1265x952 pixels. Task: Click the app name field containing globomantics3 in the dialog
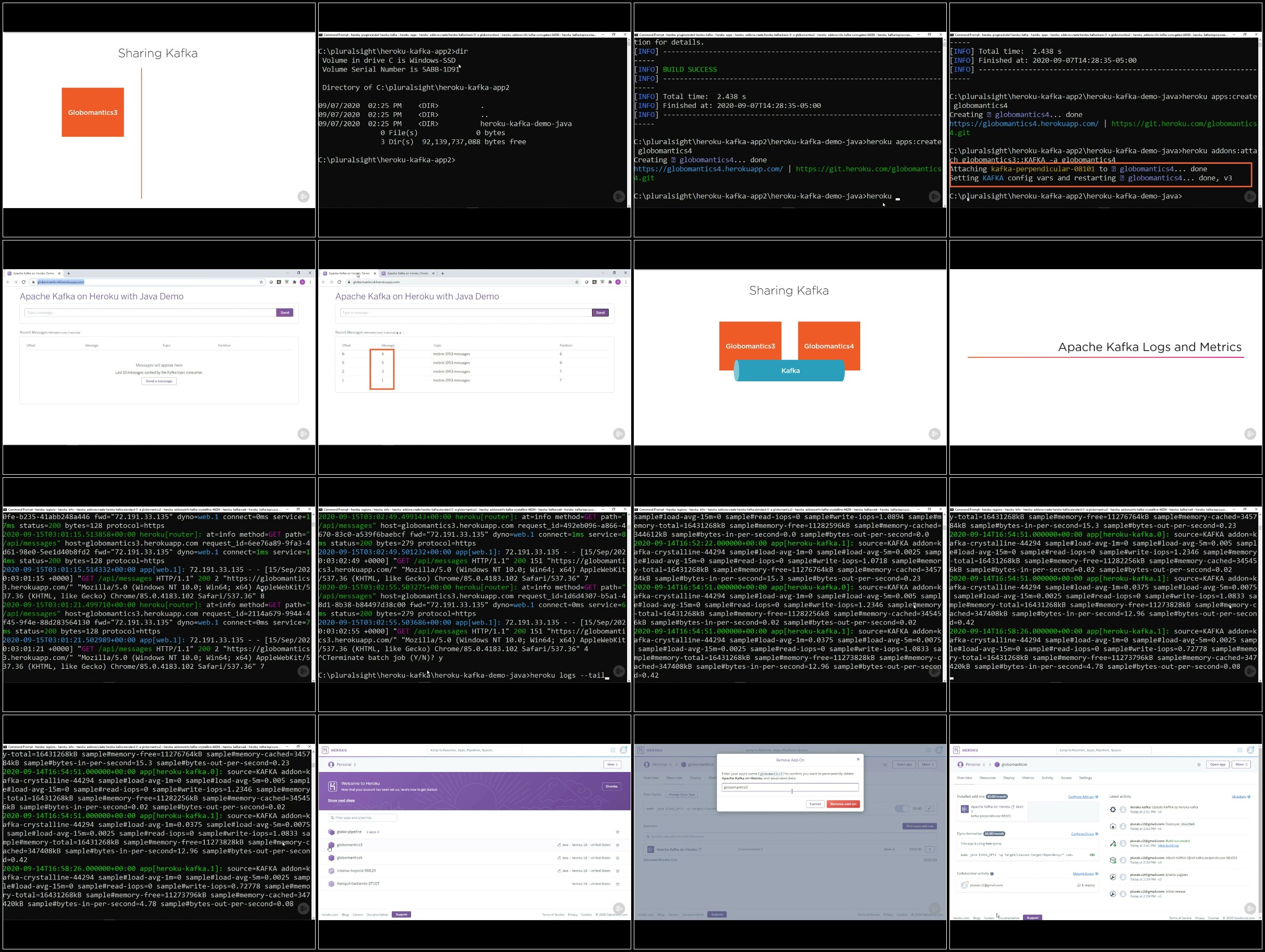pos(790,787)
